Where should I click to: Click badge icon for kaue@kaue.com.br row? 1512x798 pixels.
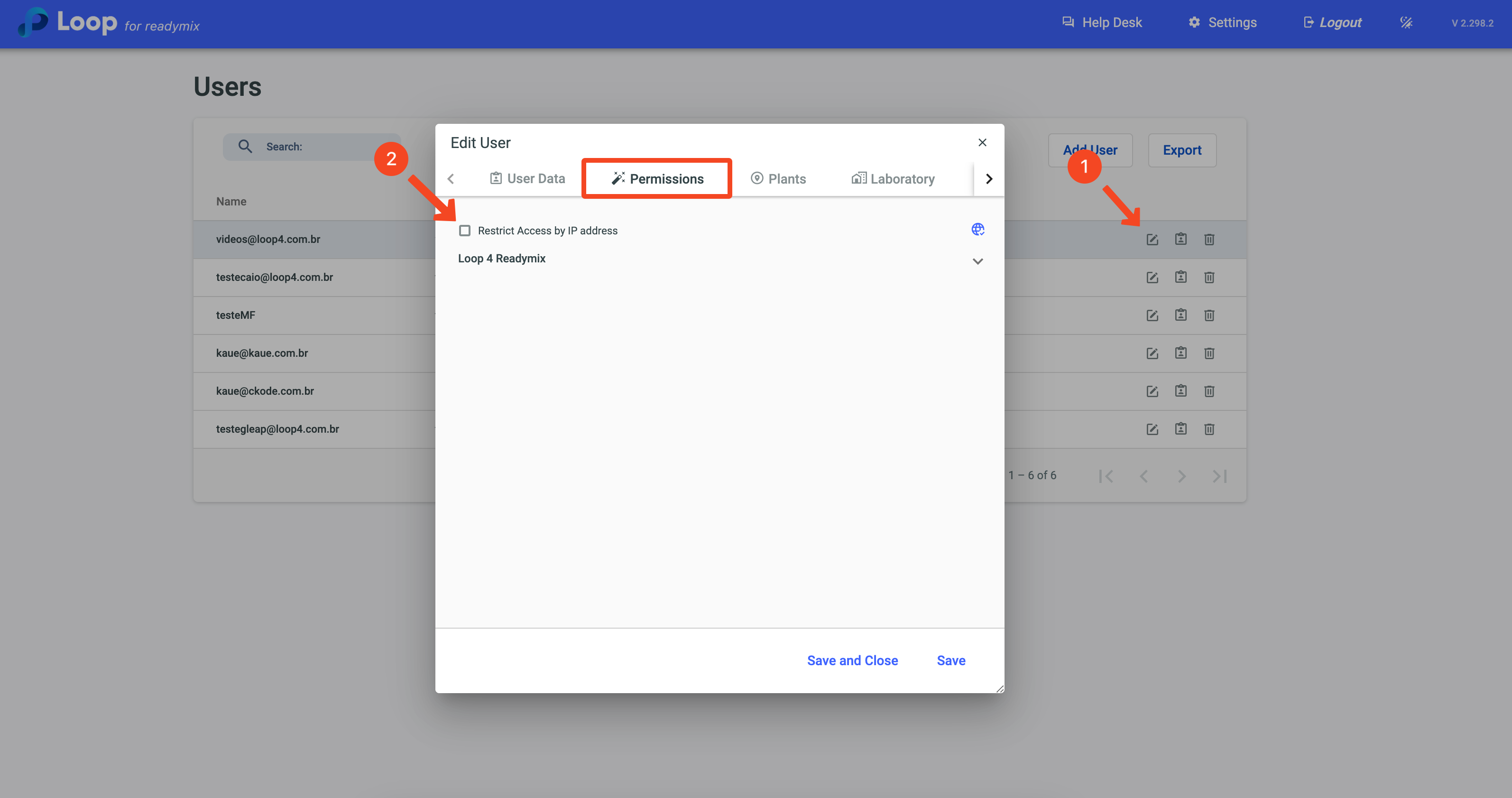tap(1180, 353)
